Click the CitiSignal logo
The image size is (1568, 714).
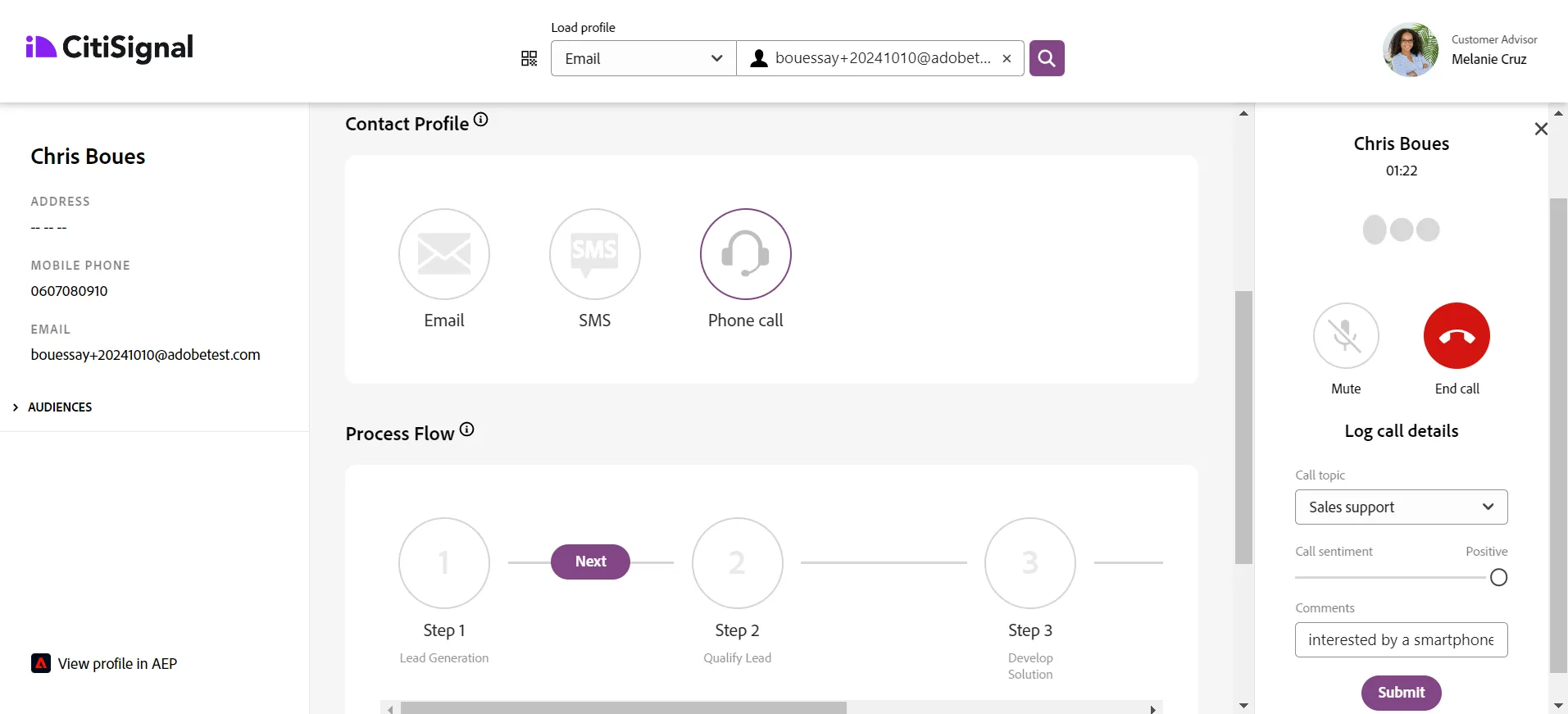coord(109,48)
